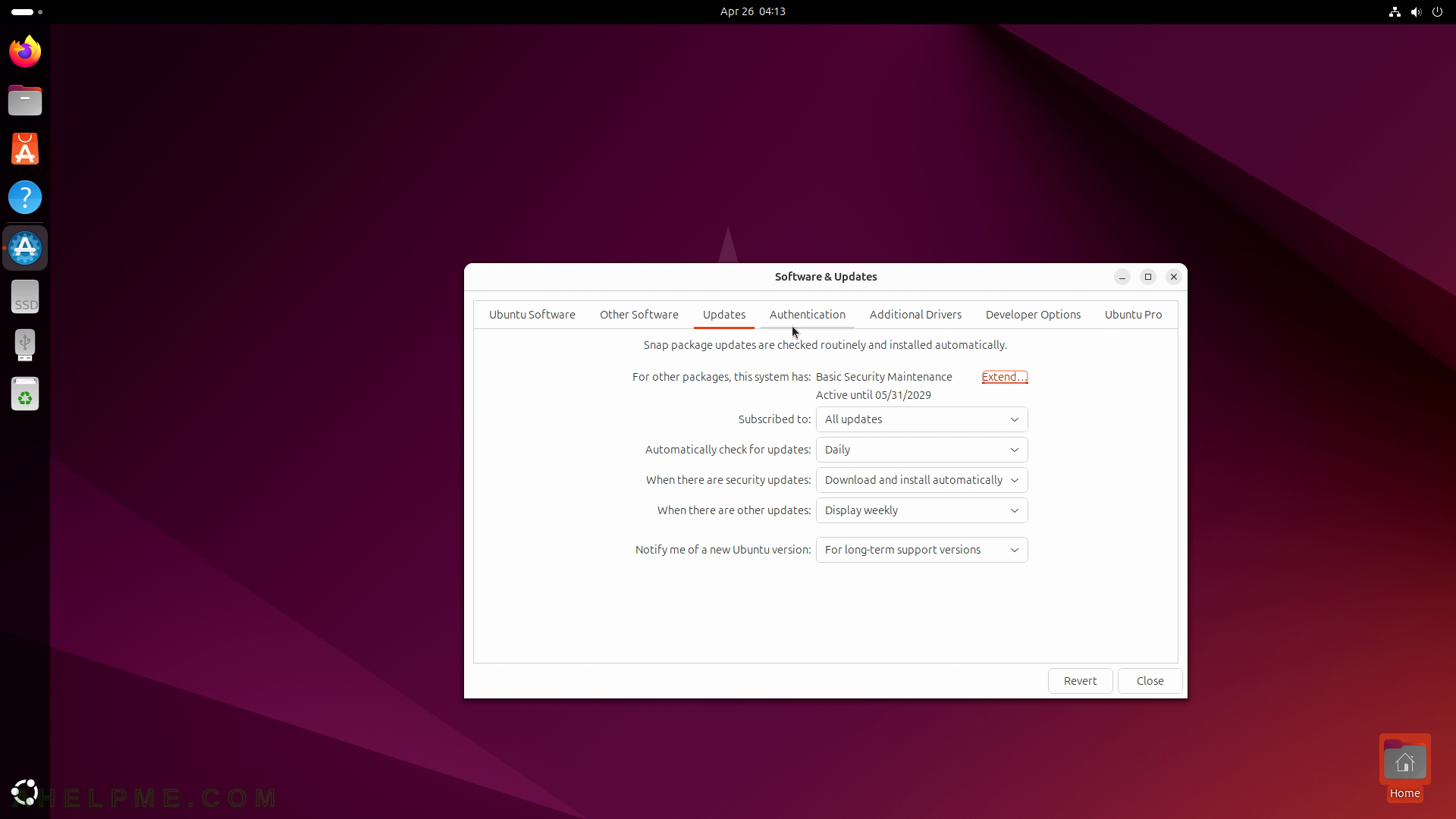This screenshot has width=1456, height=819.
Task: Open the power menu icon
Action: [x=1437, y=11]
